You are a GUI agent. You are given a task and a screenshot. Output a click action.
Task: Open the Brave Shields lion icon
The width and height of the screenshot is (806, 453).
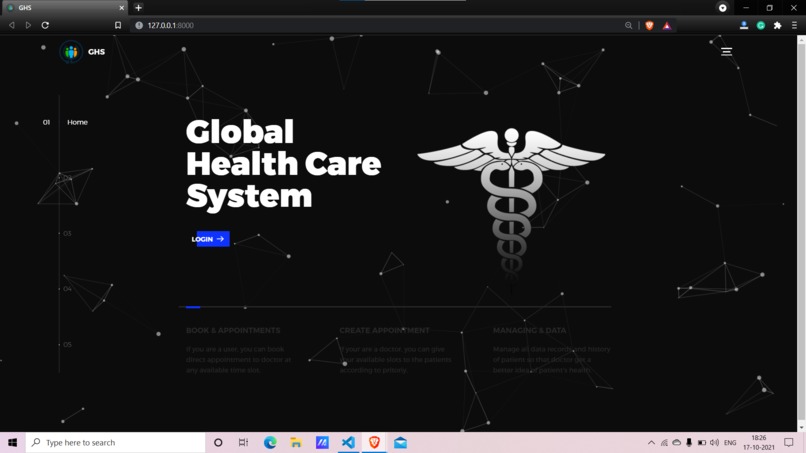click(649, 25)
